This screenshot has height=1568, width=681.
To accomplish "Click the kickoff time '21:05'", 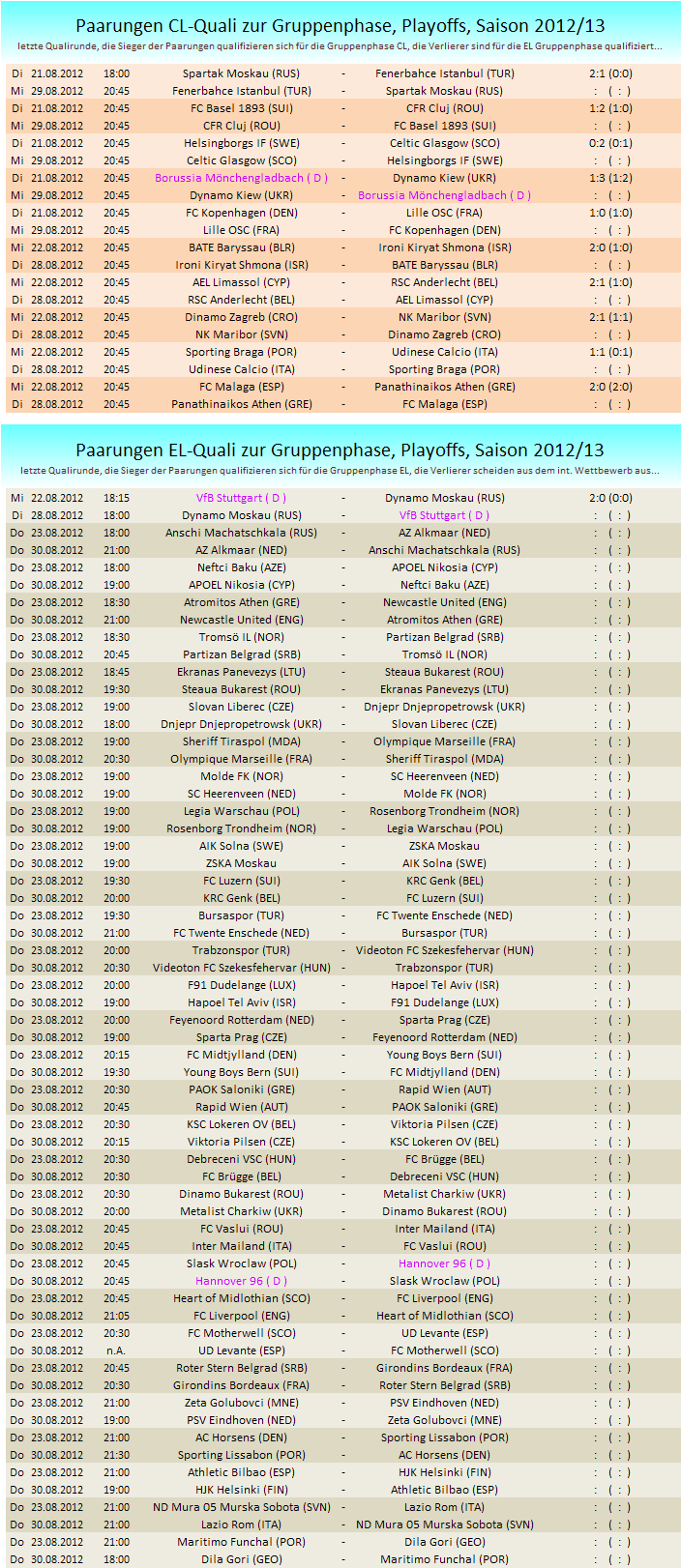I will (116, 1316).
